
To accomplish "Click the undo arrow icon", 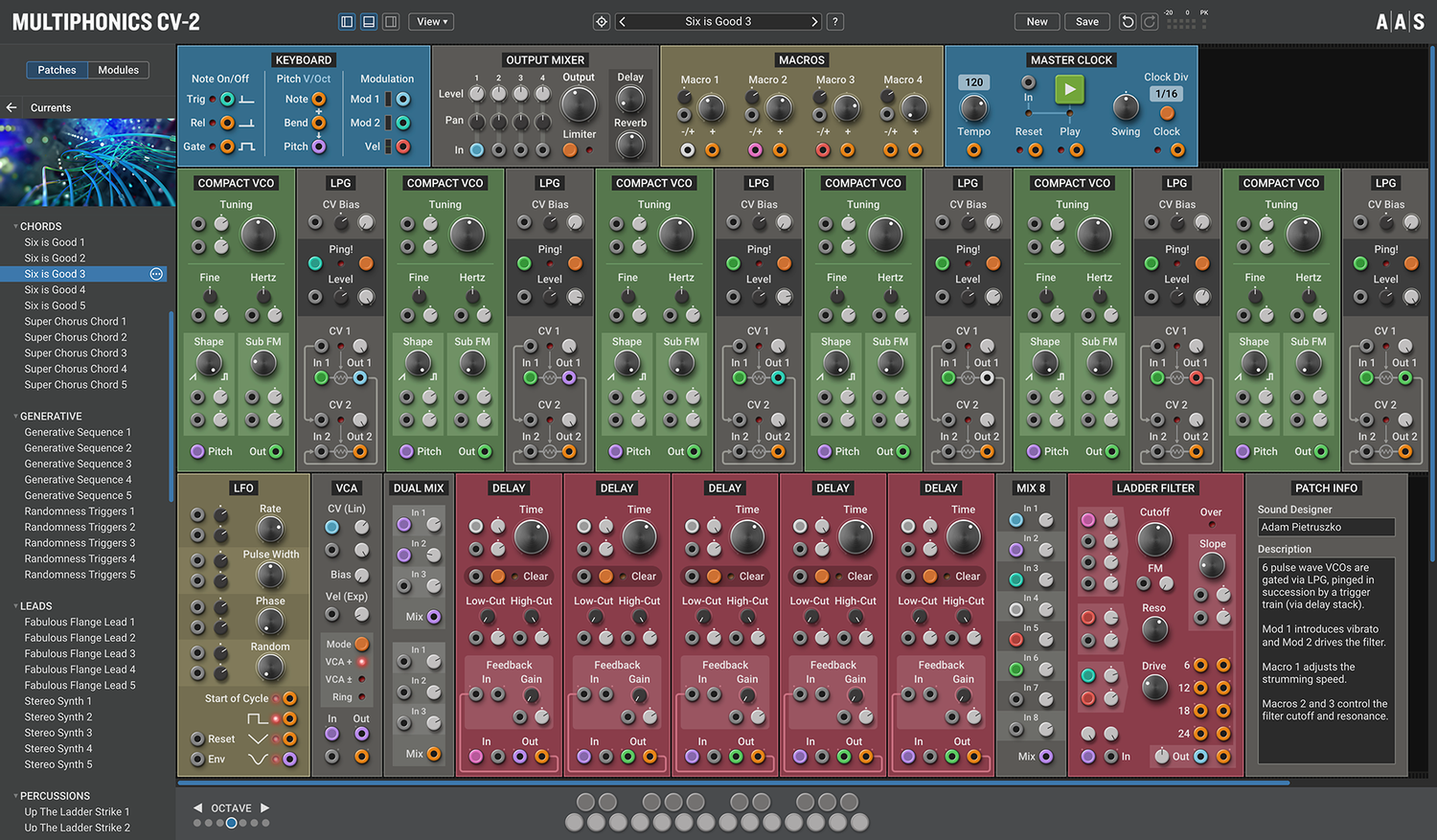I will 1128,21.
